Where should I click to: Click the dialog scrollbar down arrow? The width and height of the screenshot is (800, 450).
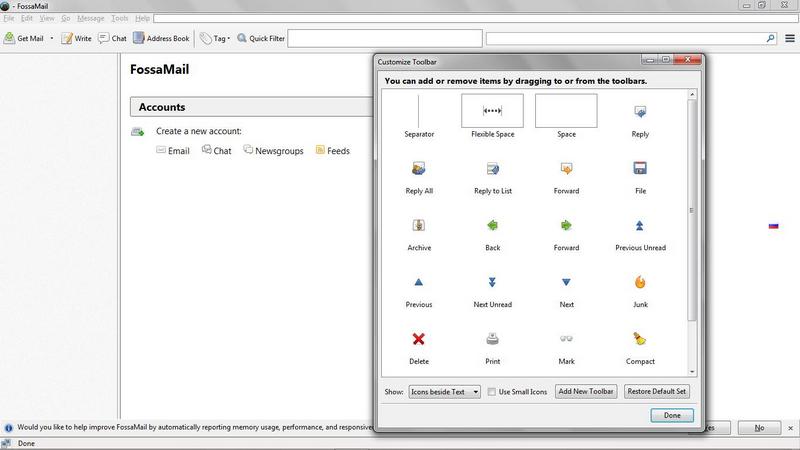692,371
